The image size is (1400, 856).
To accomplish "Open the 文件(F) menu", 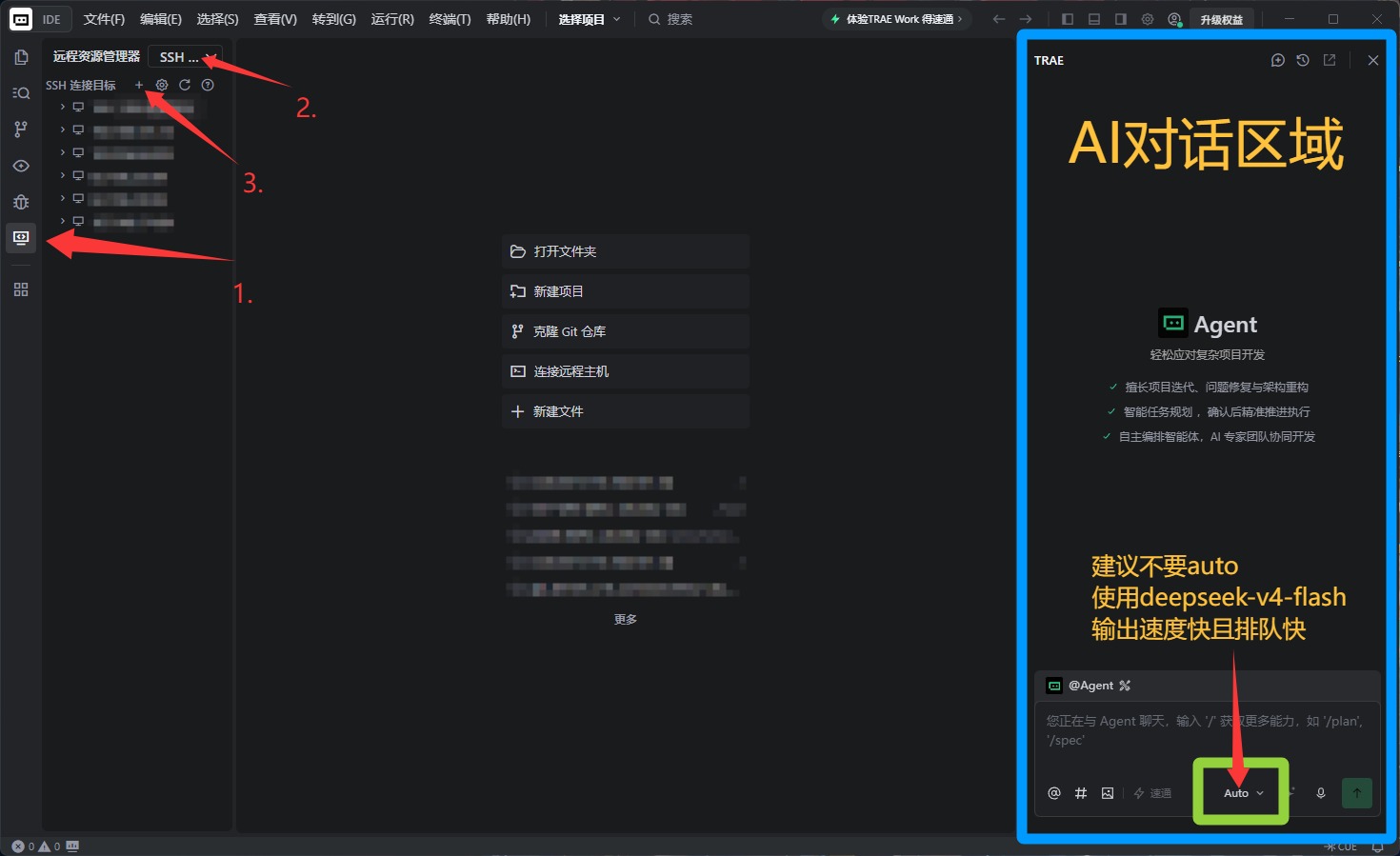I will [x=104, y=19].
